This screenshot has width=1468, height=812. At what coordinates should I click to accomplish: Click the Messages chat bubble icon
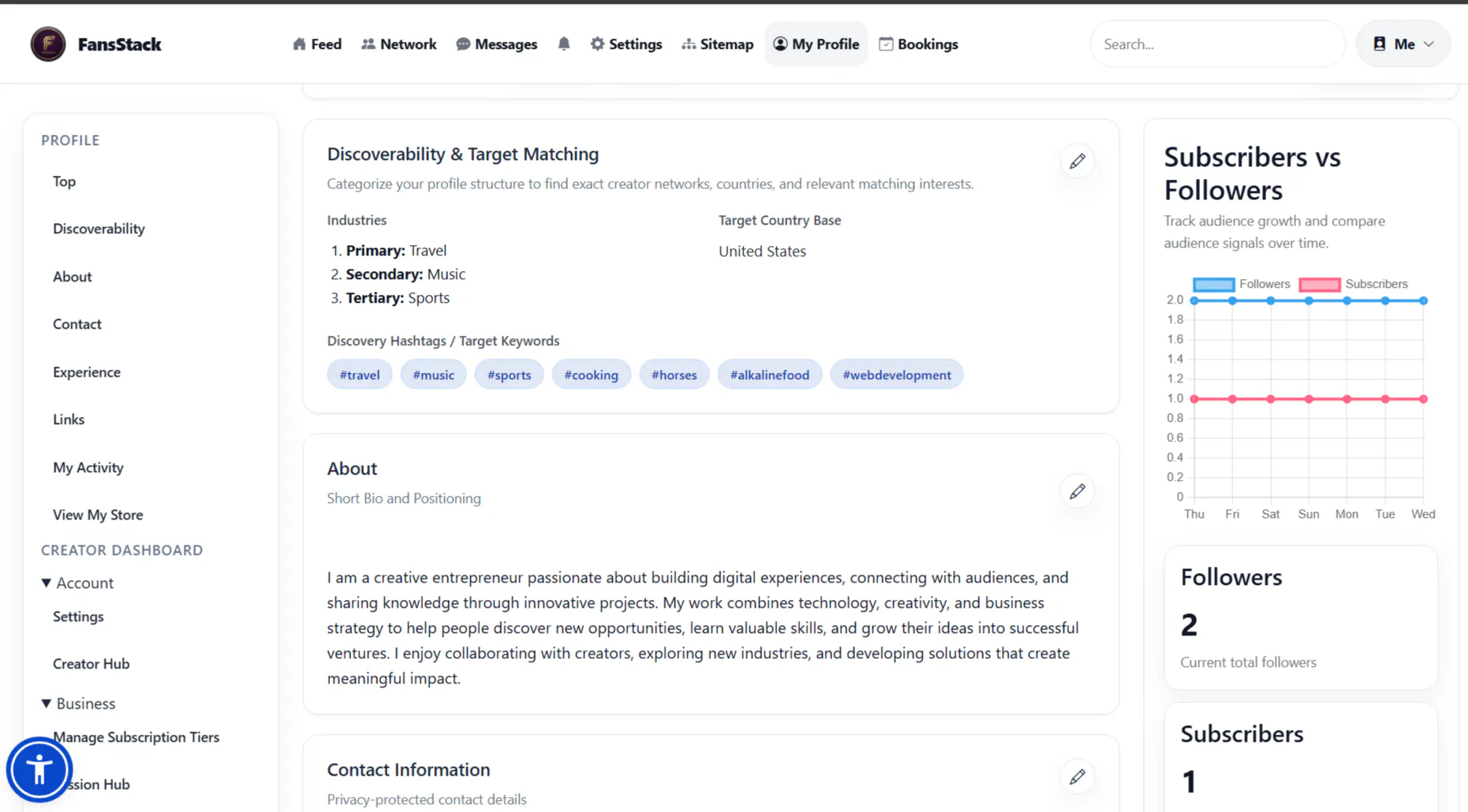463,44
